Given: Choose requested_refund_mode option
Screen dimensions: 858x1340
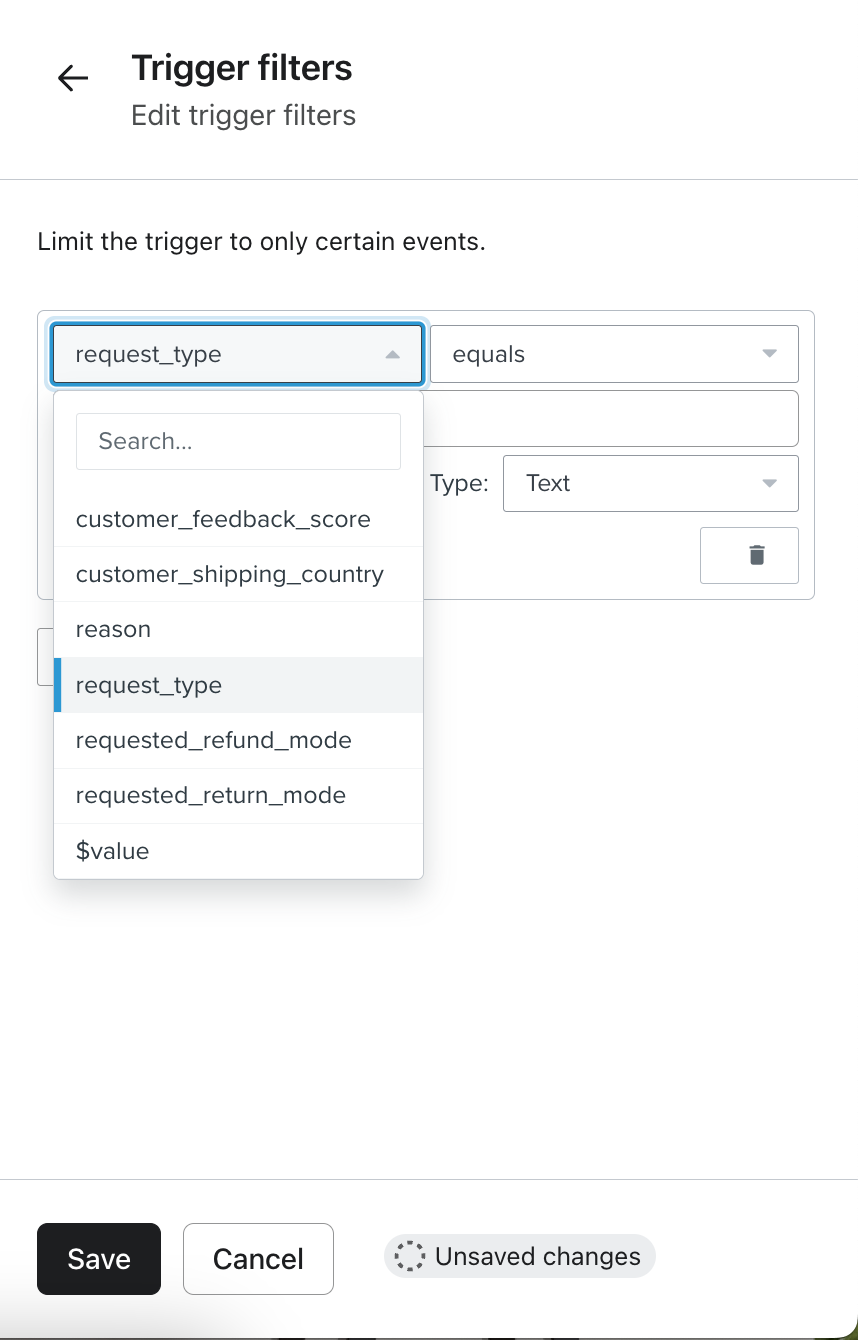Looking at the screenshot, I should tap(238, 740).
